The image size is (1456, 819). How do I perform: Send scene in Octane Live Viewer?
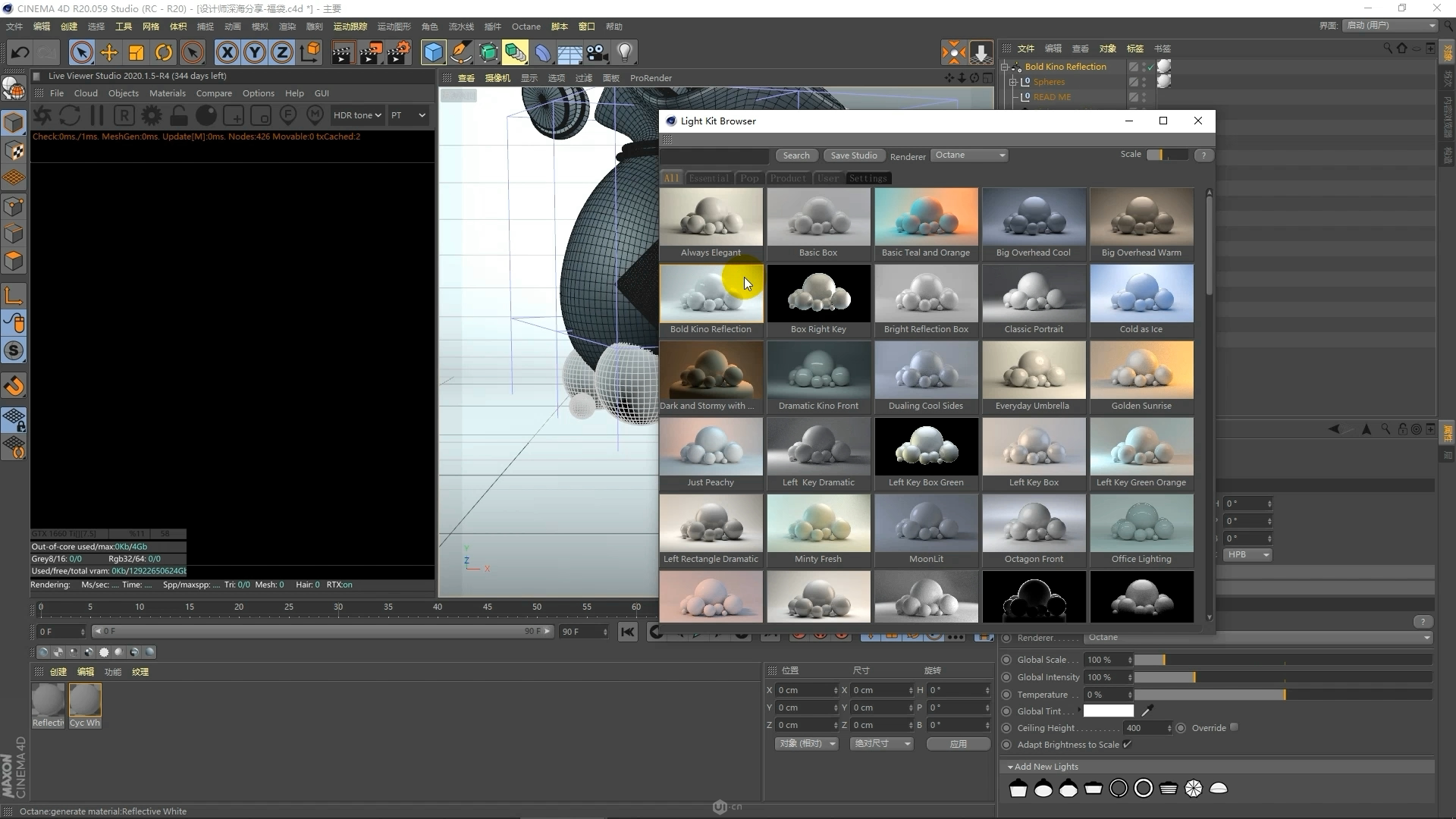tap(42, 115)
